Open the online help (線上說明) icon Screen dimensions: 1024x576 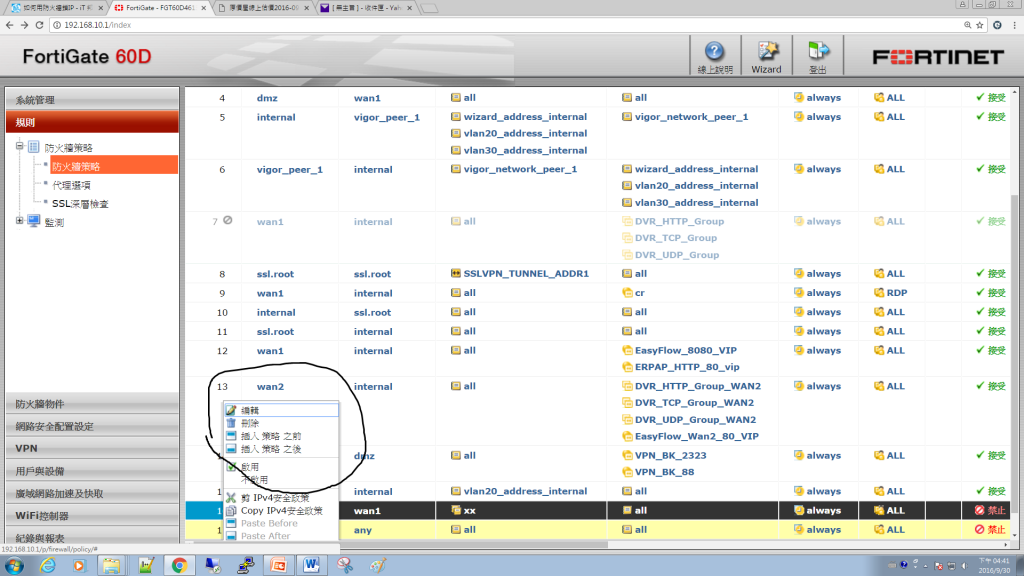coord(714,56)
